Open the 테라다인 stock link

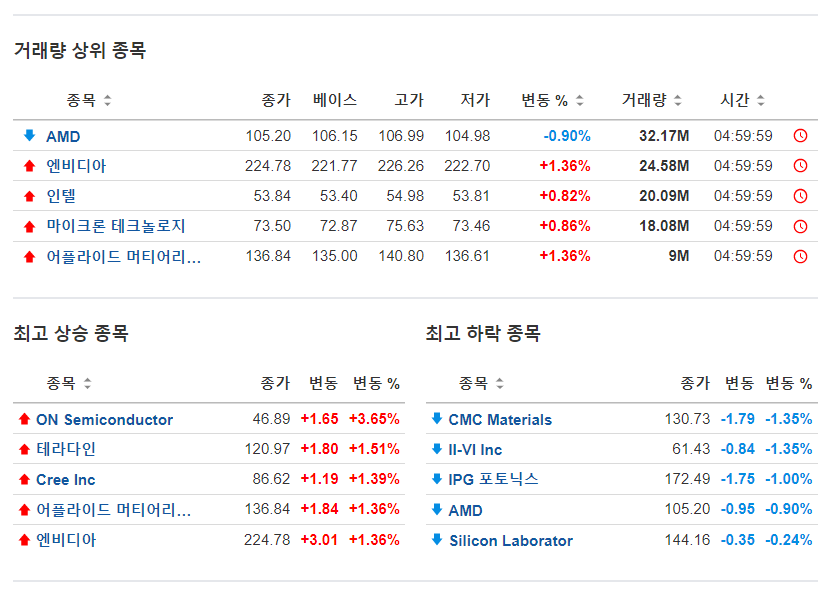[66, 449]
